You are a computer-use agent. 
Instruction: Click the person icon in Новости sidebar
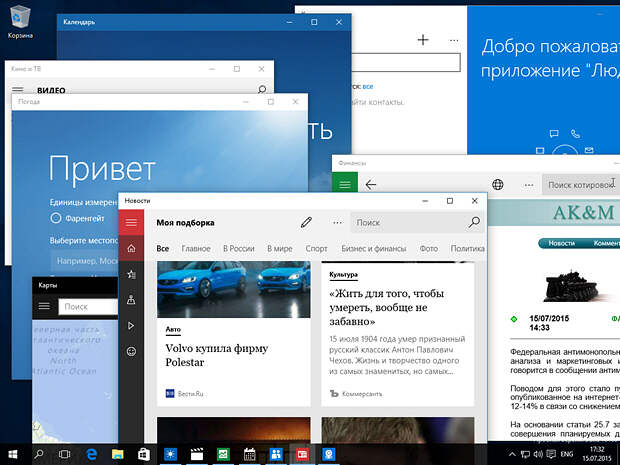click(x=131, y=300)
